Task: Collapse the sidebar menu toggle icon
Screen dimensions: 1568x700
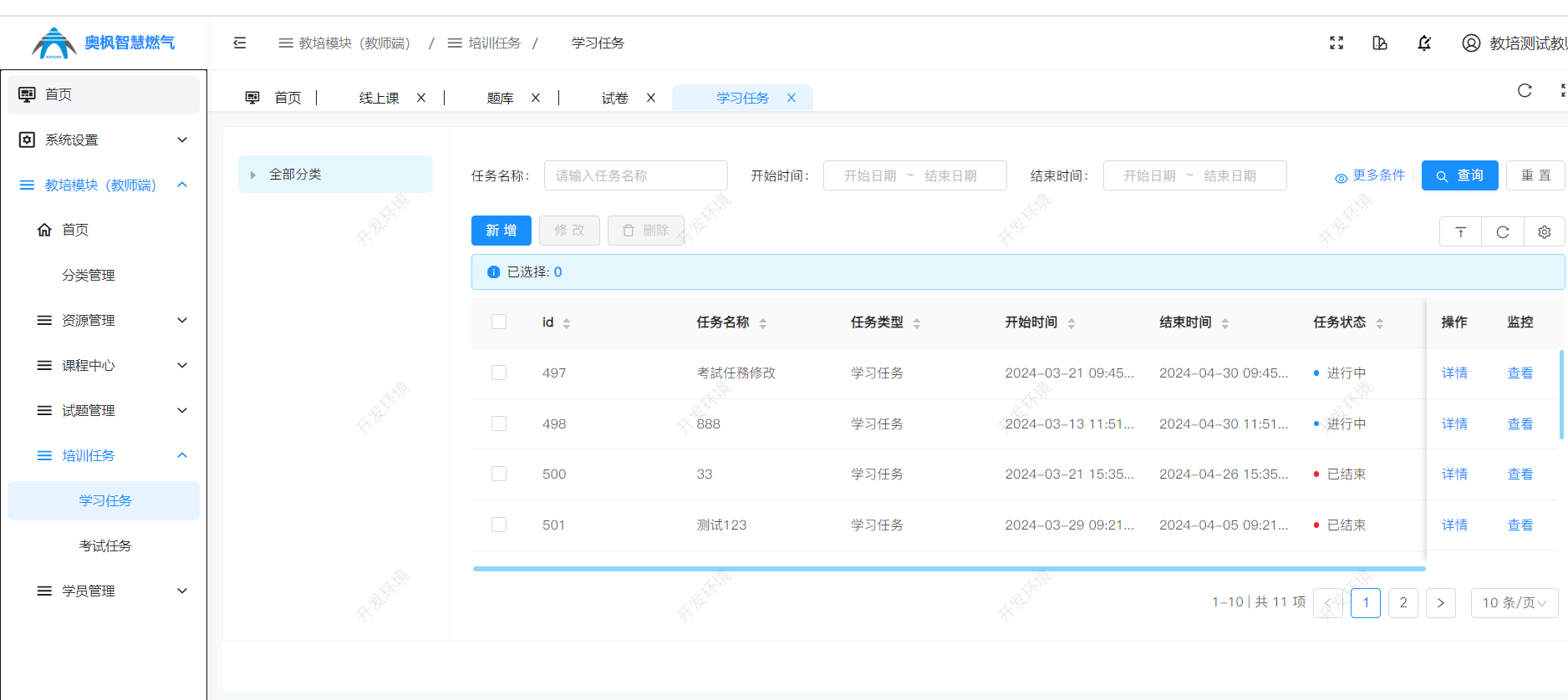Action: point(240,43)
